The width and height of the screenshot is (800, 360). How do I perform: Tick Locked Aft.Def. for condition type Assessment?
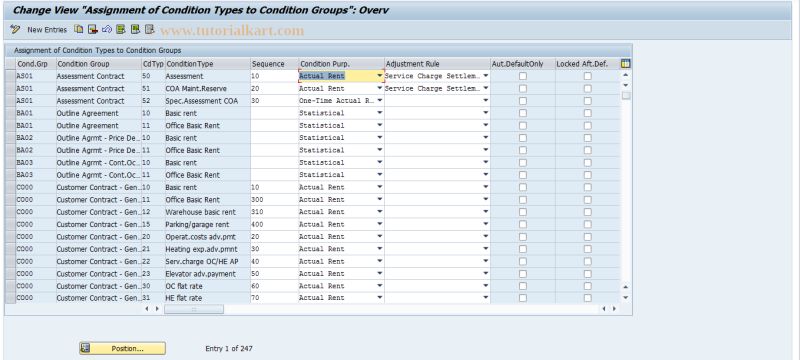tap(588, 76)
